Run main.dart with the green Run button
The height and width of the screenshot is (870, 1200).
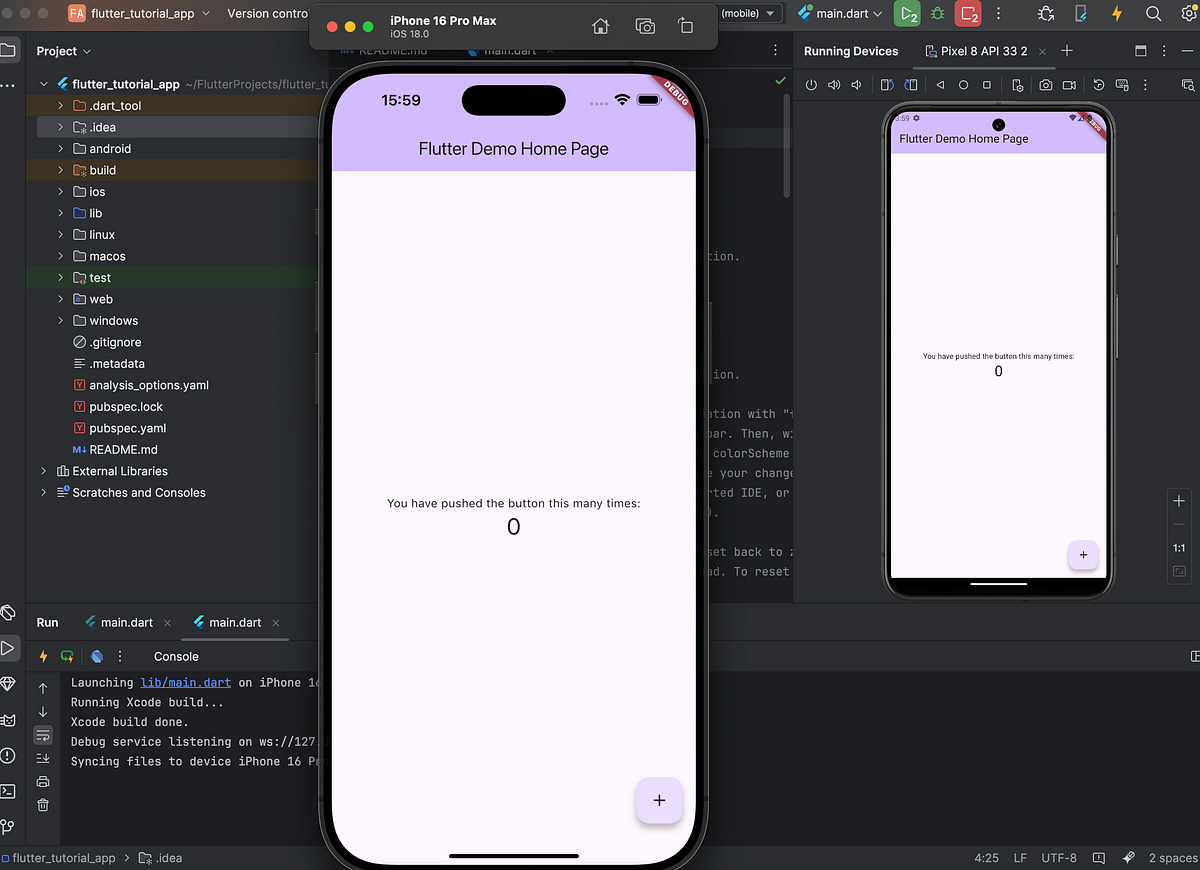point(906,15)
